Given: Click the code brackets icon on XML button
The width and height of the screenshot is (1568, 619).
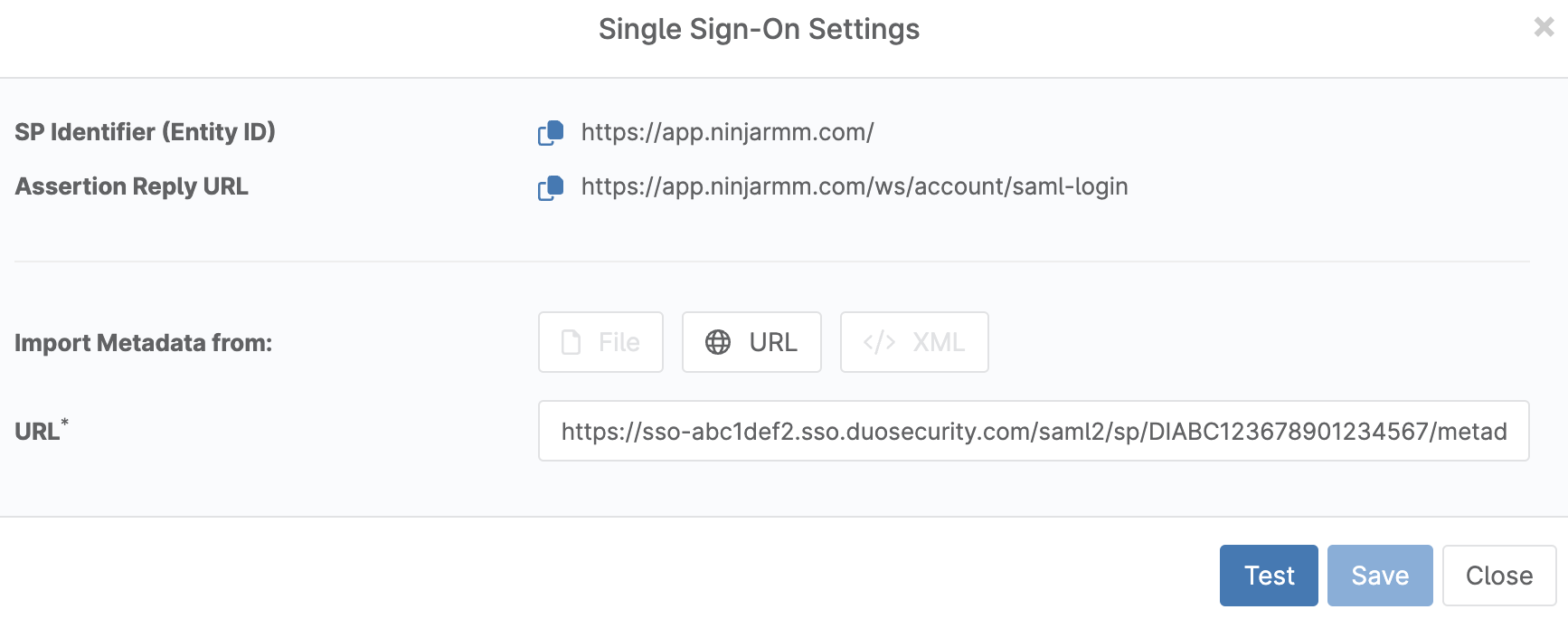Looking at the screenshot, I should (881, 342).
